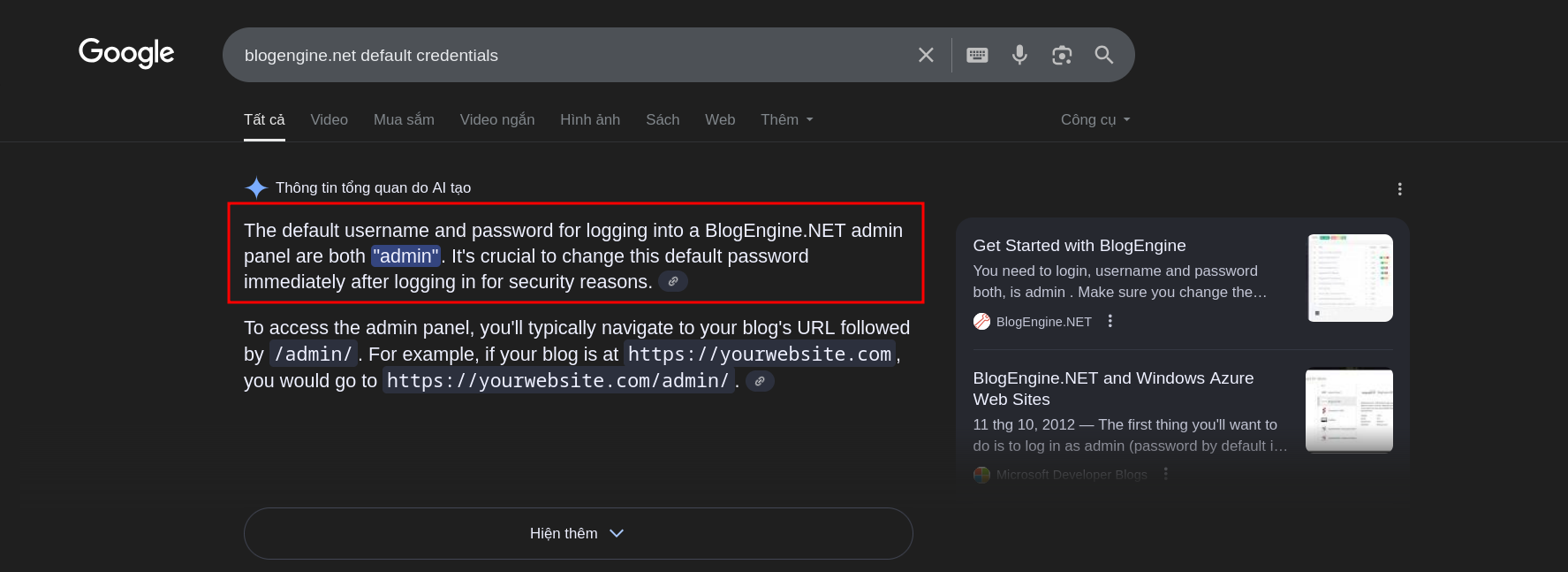Open the Công cụ tools dropdown
The width and height of the screenshot is (1568, 572).
pos(1095,120)
